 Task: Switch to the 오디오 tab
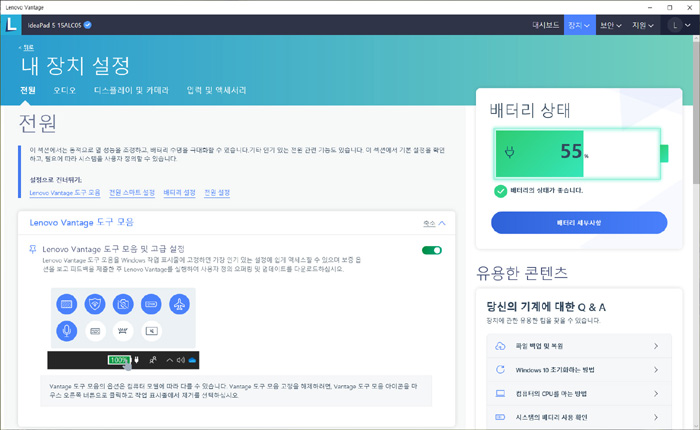(x=65, y=90)
